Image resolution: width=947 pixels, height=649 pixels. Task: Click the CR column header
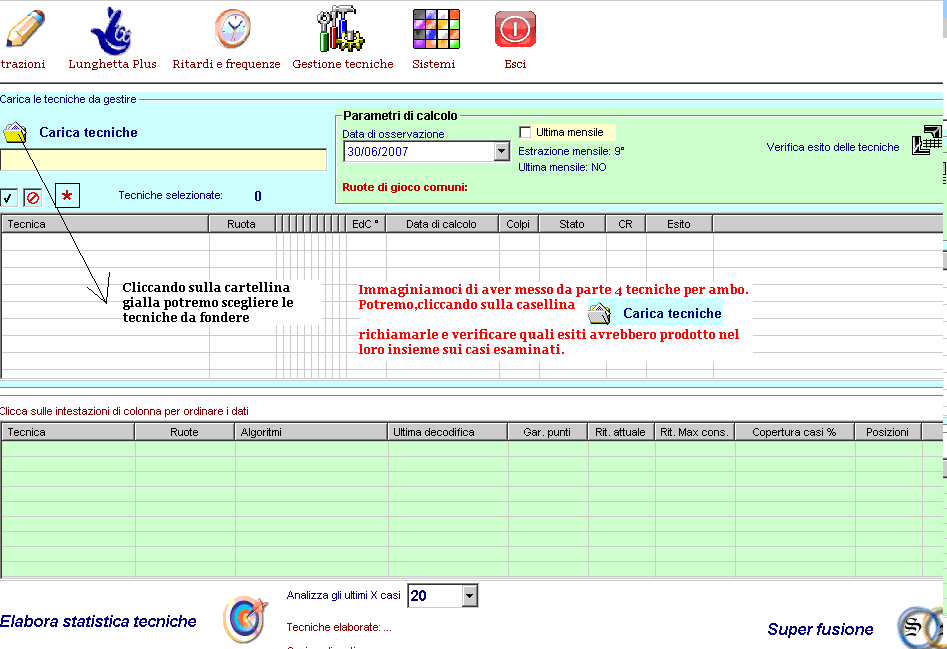click(x=625, y=224)
